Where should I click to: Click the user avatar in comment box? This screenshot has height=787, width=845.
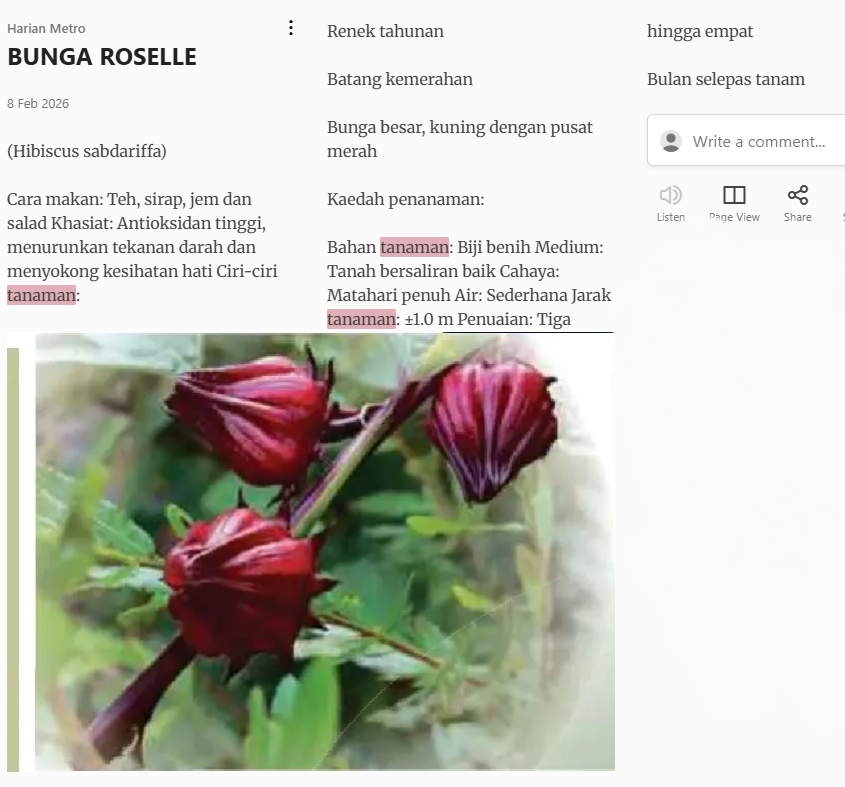(671, 141)
